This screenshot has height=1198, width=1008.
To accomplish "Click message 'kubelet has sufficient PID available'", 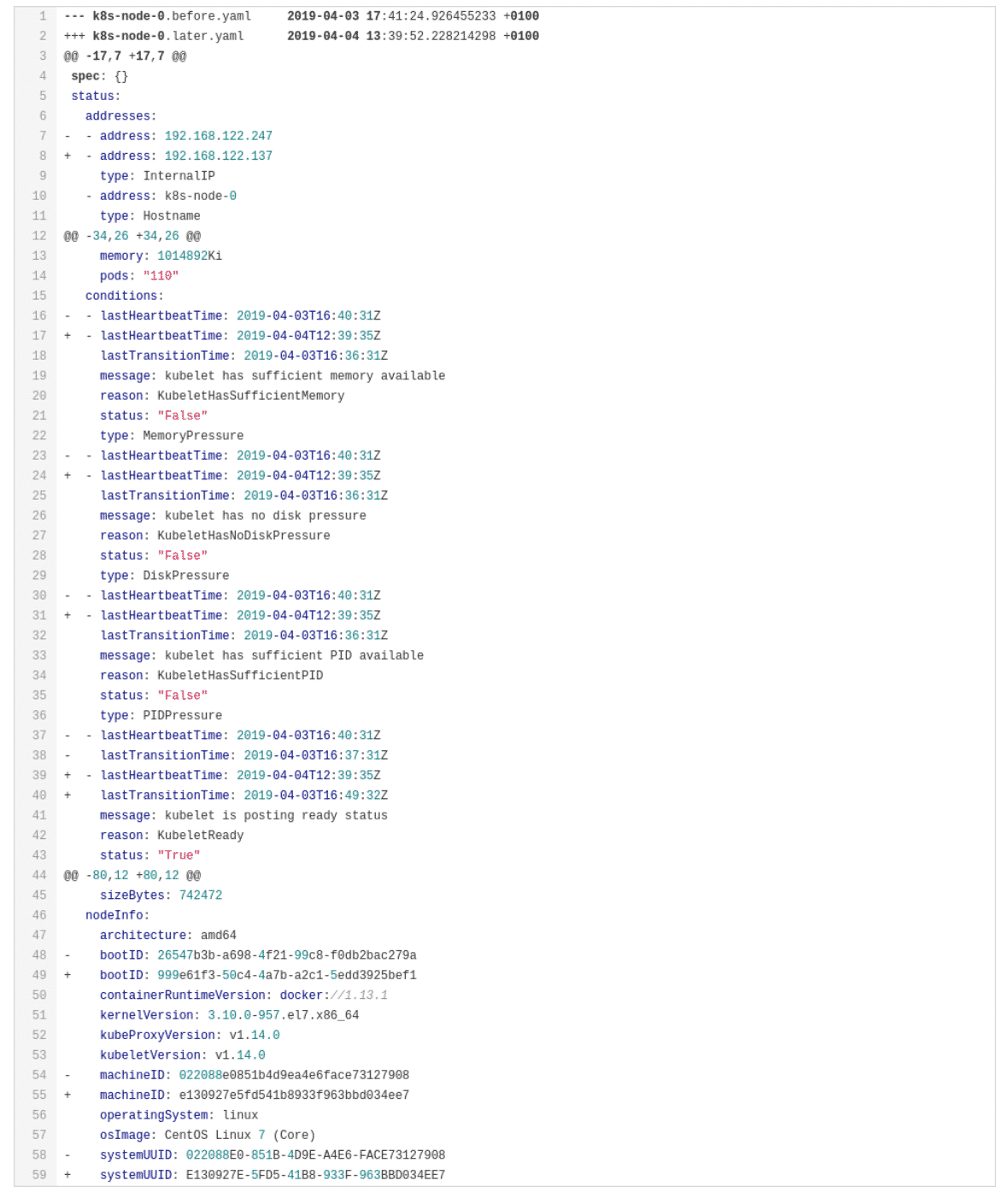I will point(294,655).
